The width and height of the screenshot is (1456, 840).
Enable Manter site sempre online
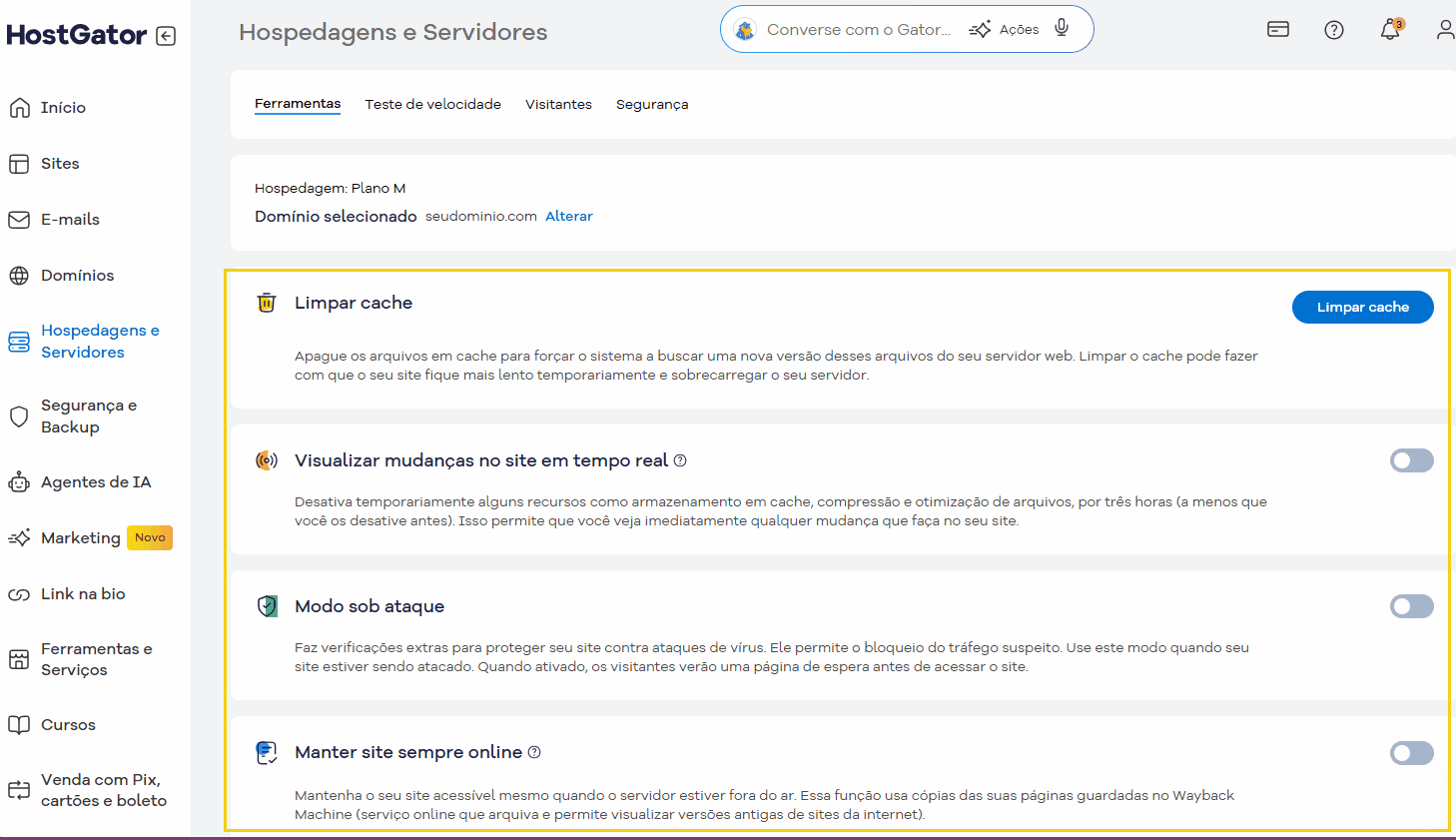(x=1411, y=752)
